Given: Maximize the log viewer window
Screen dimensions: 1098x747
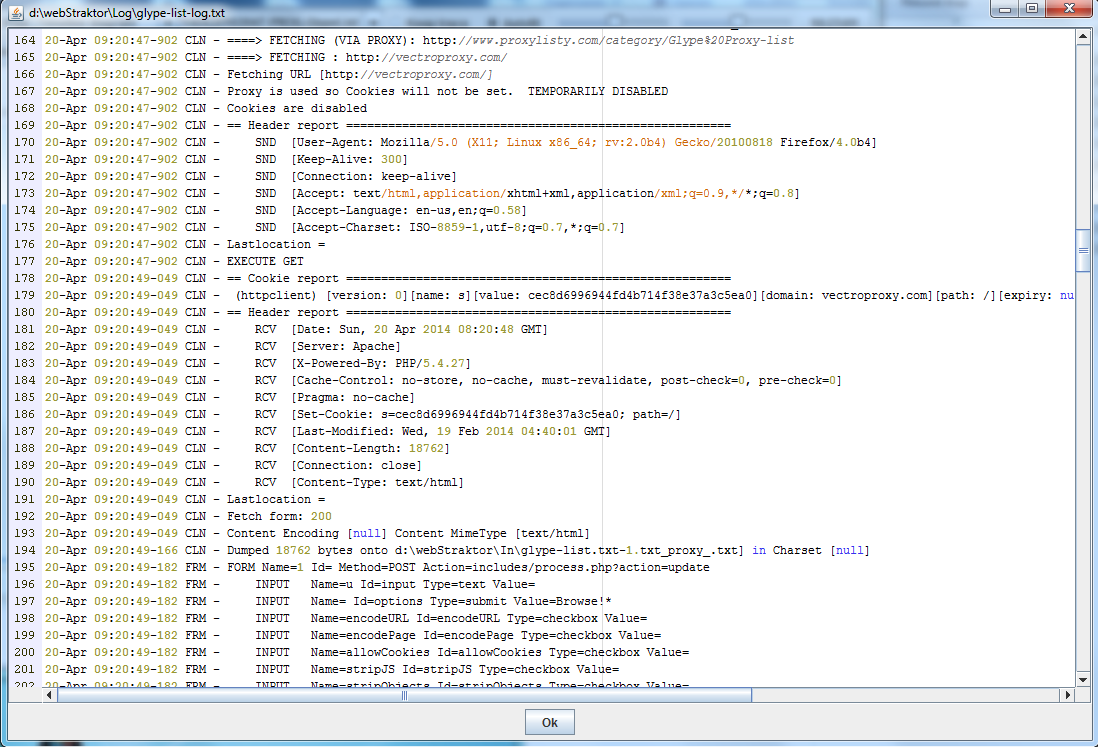Looking at the screenshot, I should coord(1031,8).
